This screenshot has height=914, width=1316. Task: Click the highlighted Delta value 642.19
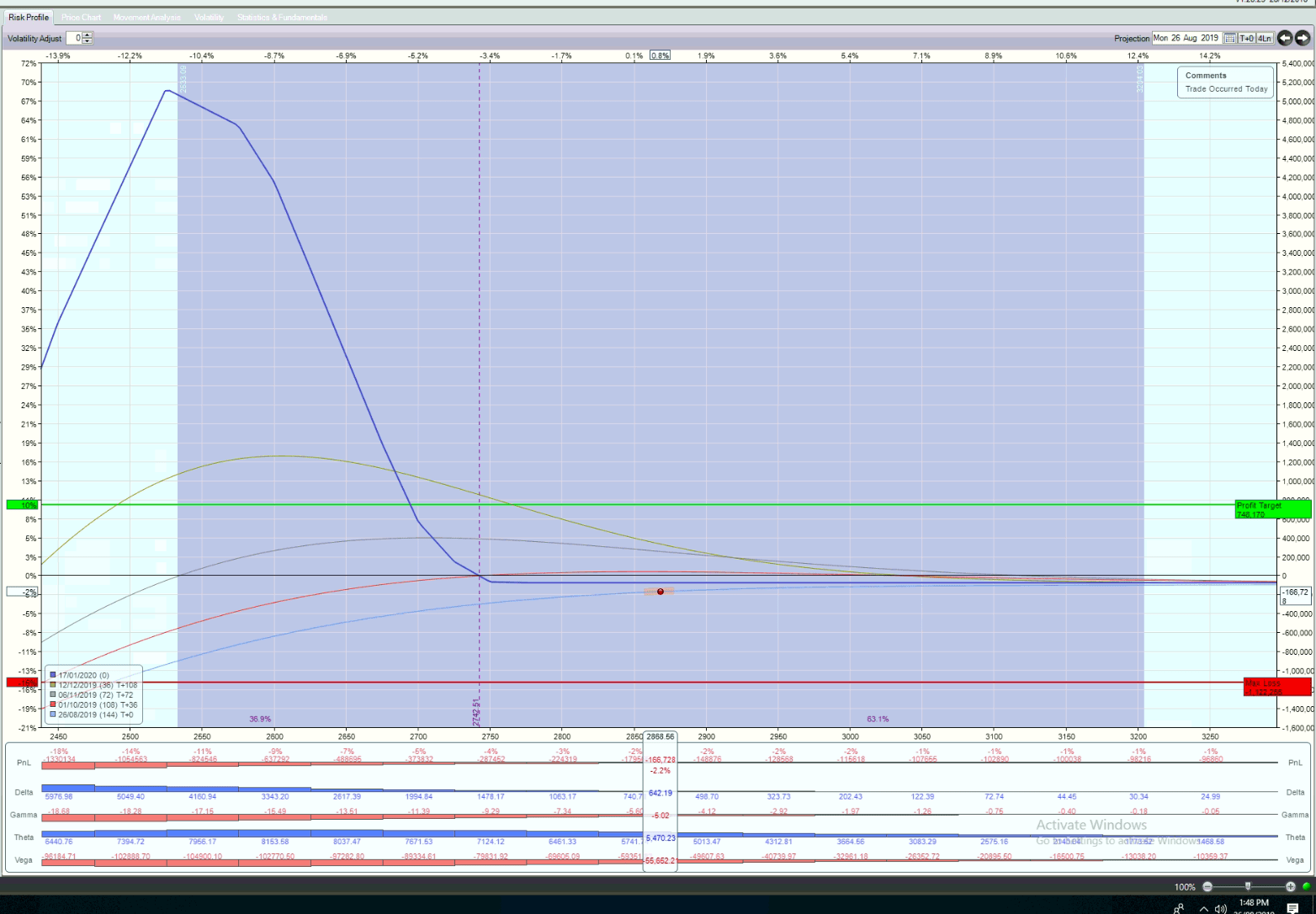click(x=661, y=793)
